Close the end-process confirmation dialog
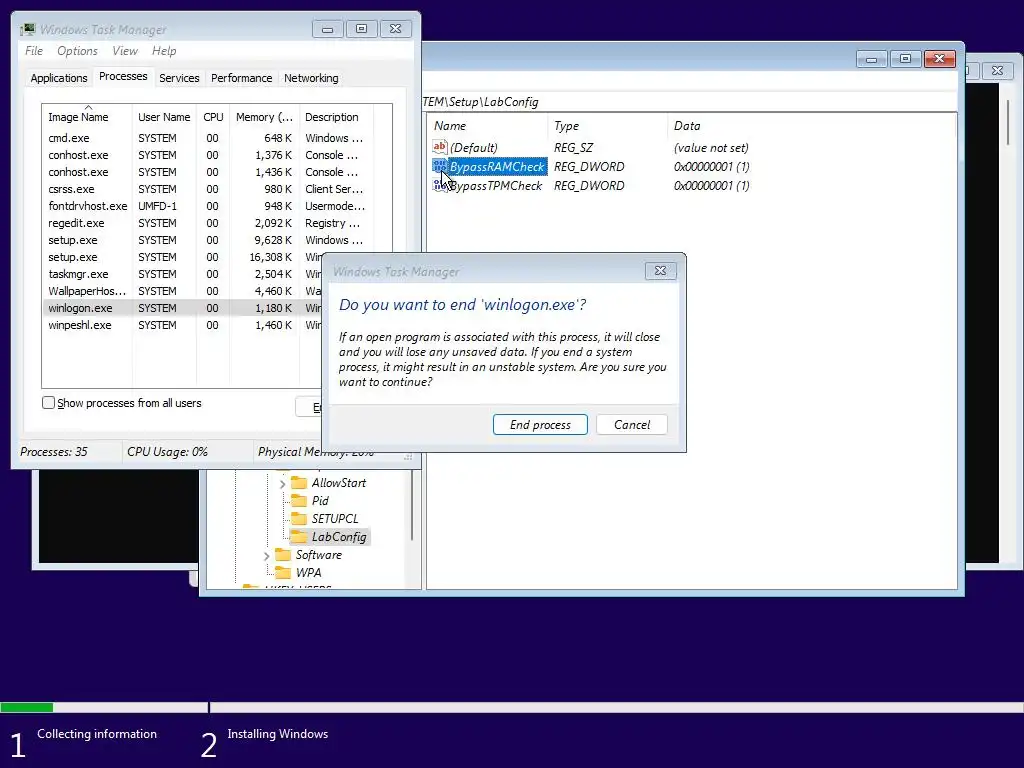 [660, 270]
